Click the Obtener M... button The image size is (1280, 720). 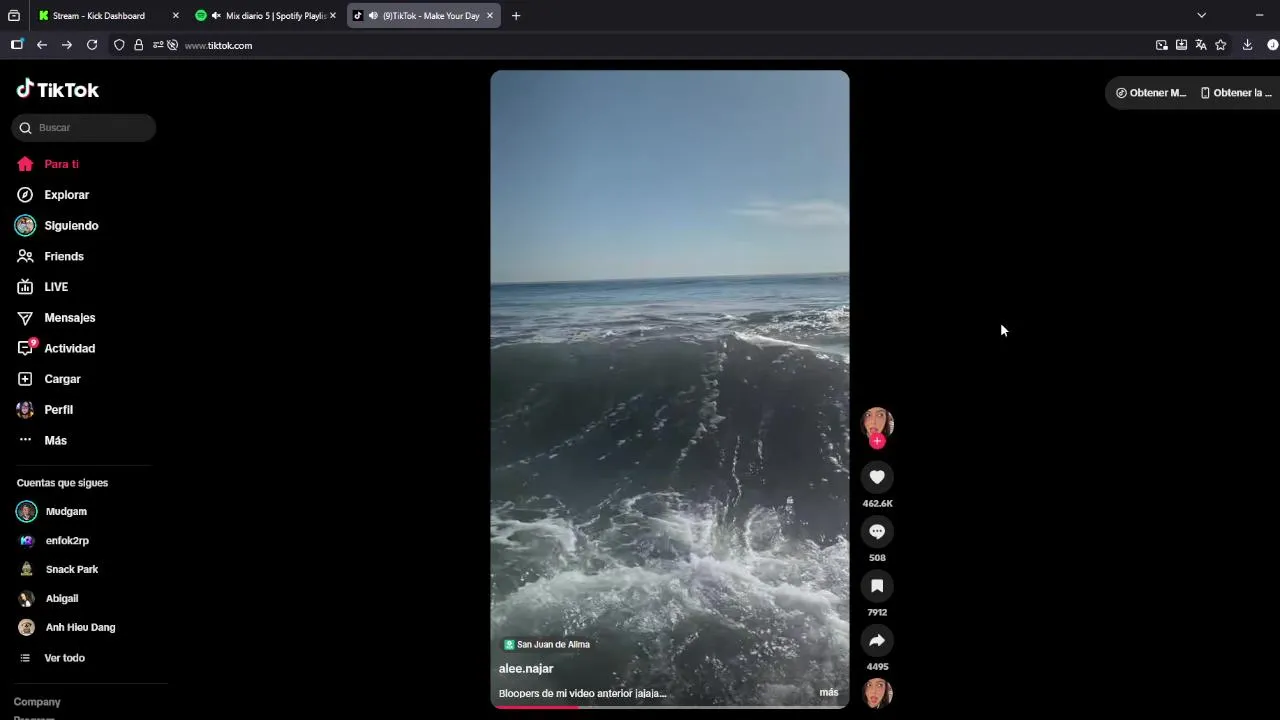pyautogui.click(x=1151, y=93)
